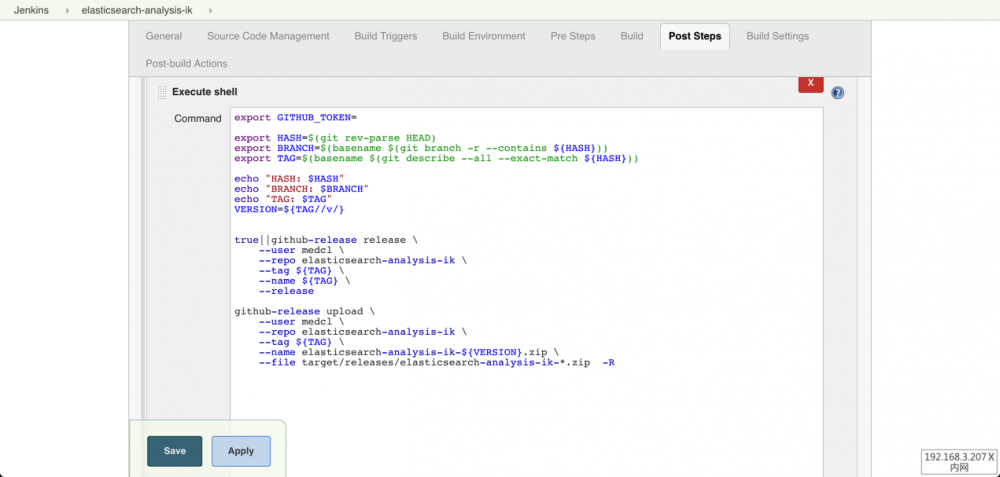
Task: Click the standalone '--release' line
Action: (286, 291)
